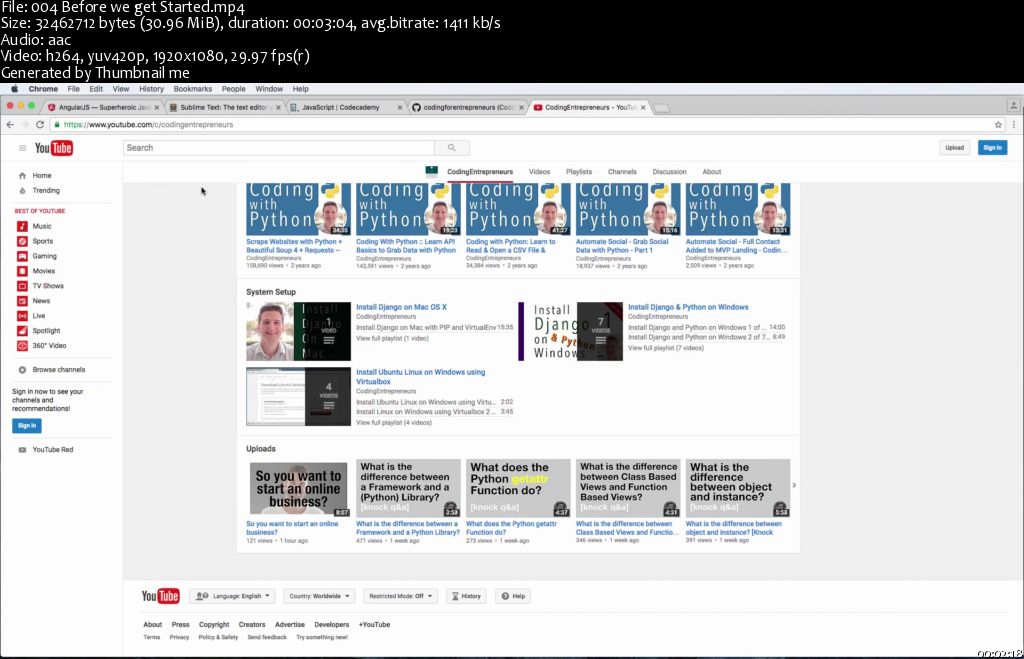Open the Ubuntu Linux Virtualbox playlist thumbnail

pos(298,396)
